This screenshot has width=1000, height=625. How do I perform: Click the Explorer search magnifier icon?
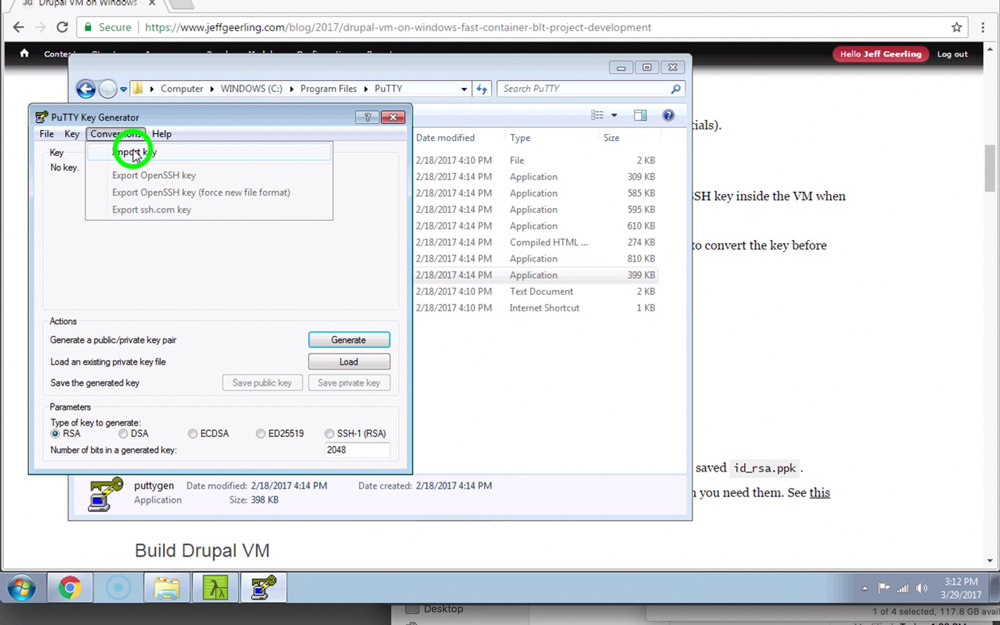pos(675,89)
